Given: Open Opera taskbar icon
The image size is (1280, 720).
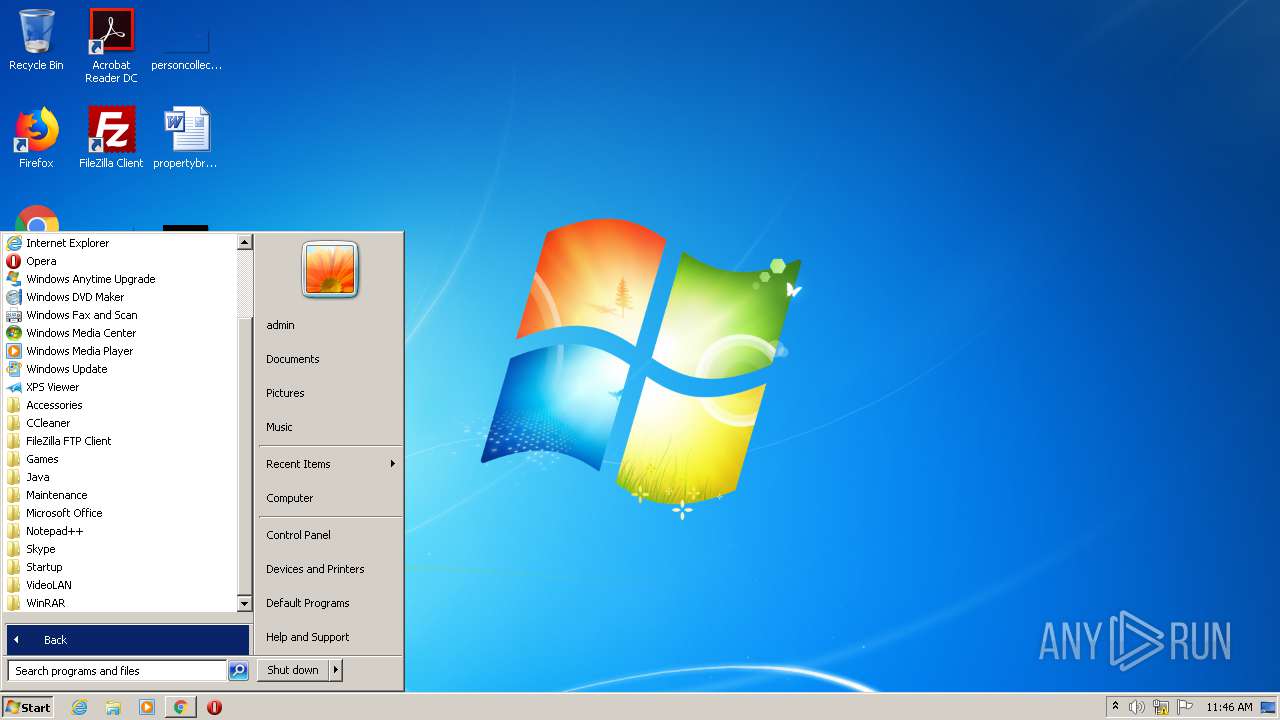Looking at the screenshot, I should pyautogui.click(x=214, y=707).
